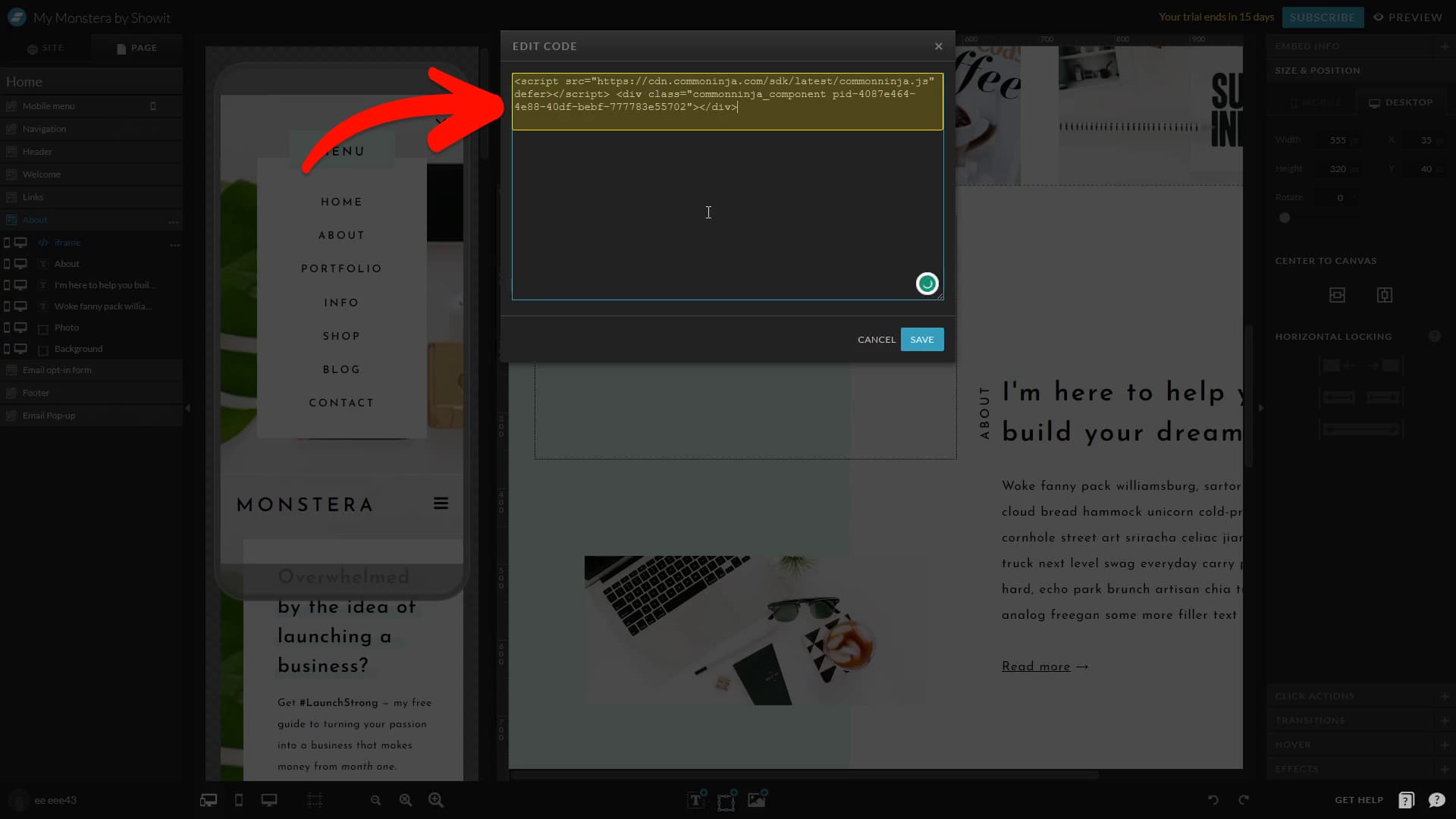
Task: Select the Welcome canvas
Action: 91,174
